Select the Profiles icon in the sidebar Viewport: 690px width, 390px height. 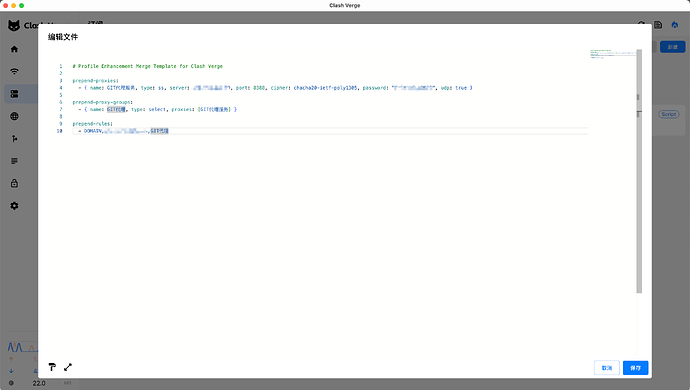click(x=15, y=94)
